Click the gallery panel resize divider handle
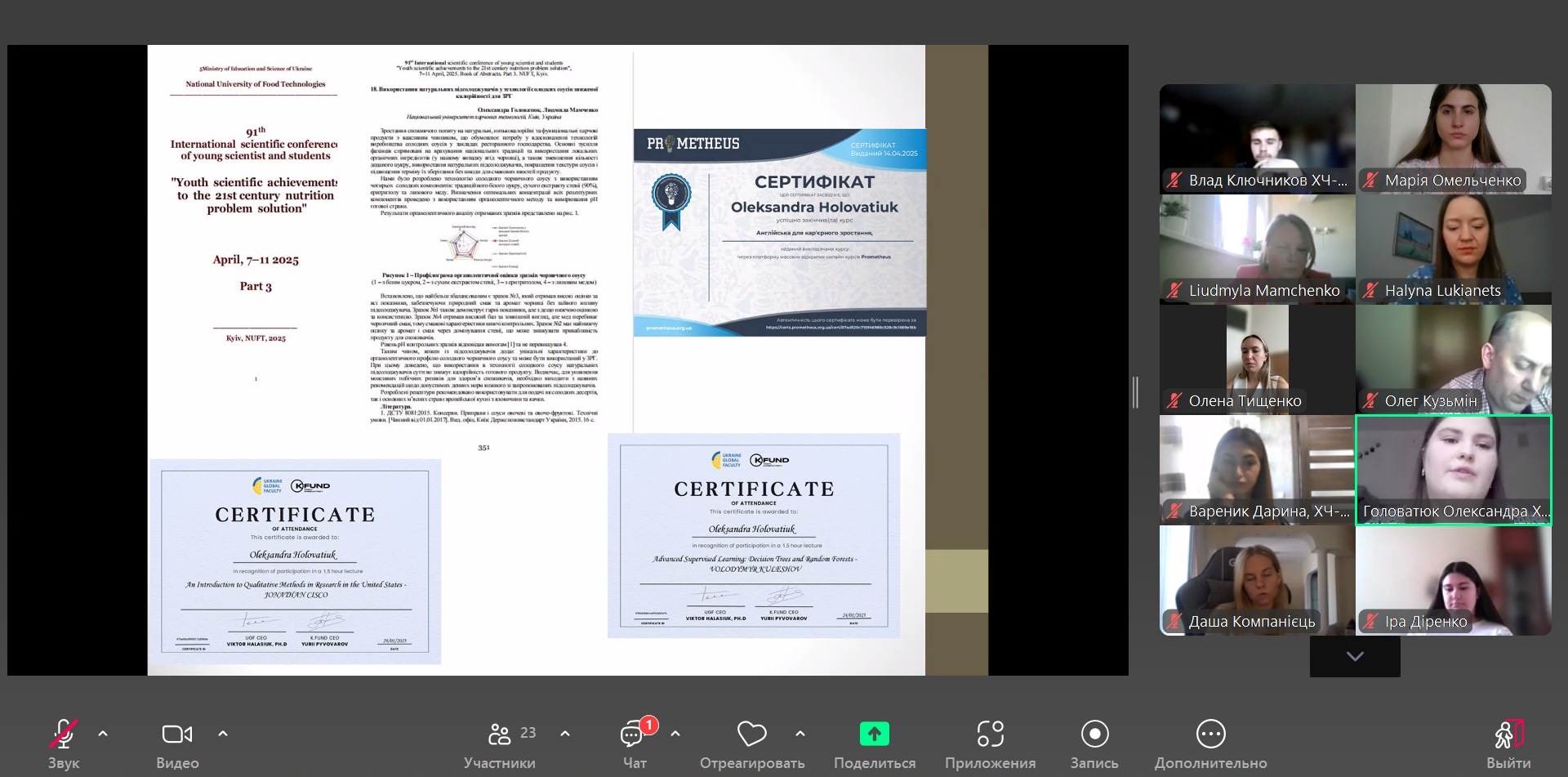The width and height of the screenshot is (1568, 777). click(x=1135, y=393)
